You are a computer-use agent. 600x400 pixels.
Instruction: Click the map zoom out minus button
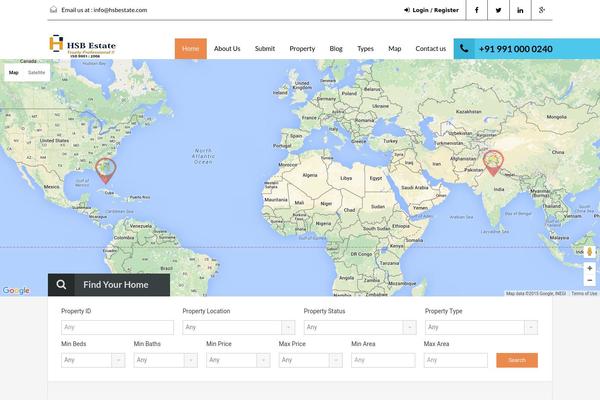pyautogui.click(x=589, y=281)
